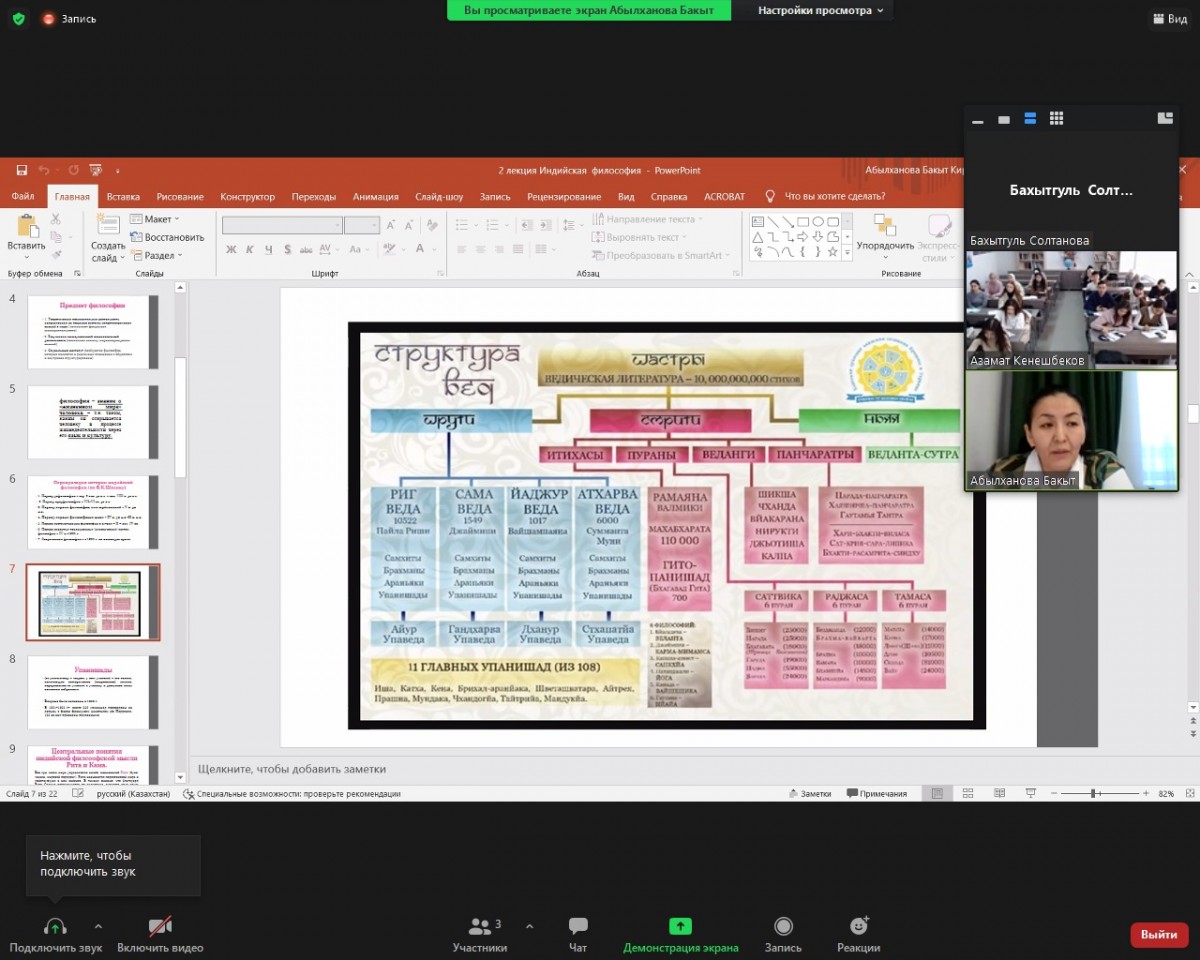
Task: Open Zoom chat panel
Action: (578, 934)
